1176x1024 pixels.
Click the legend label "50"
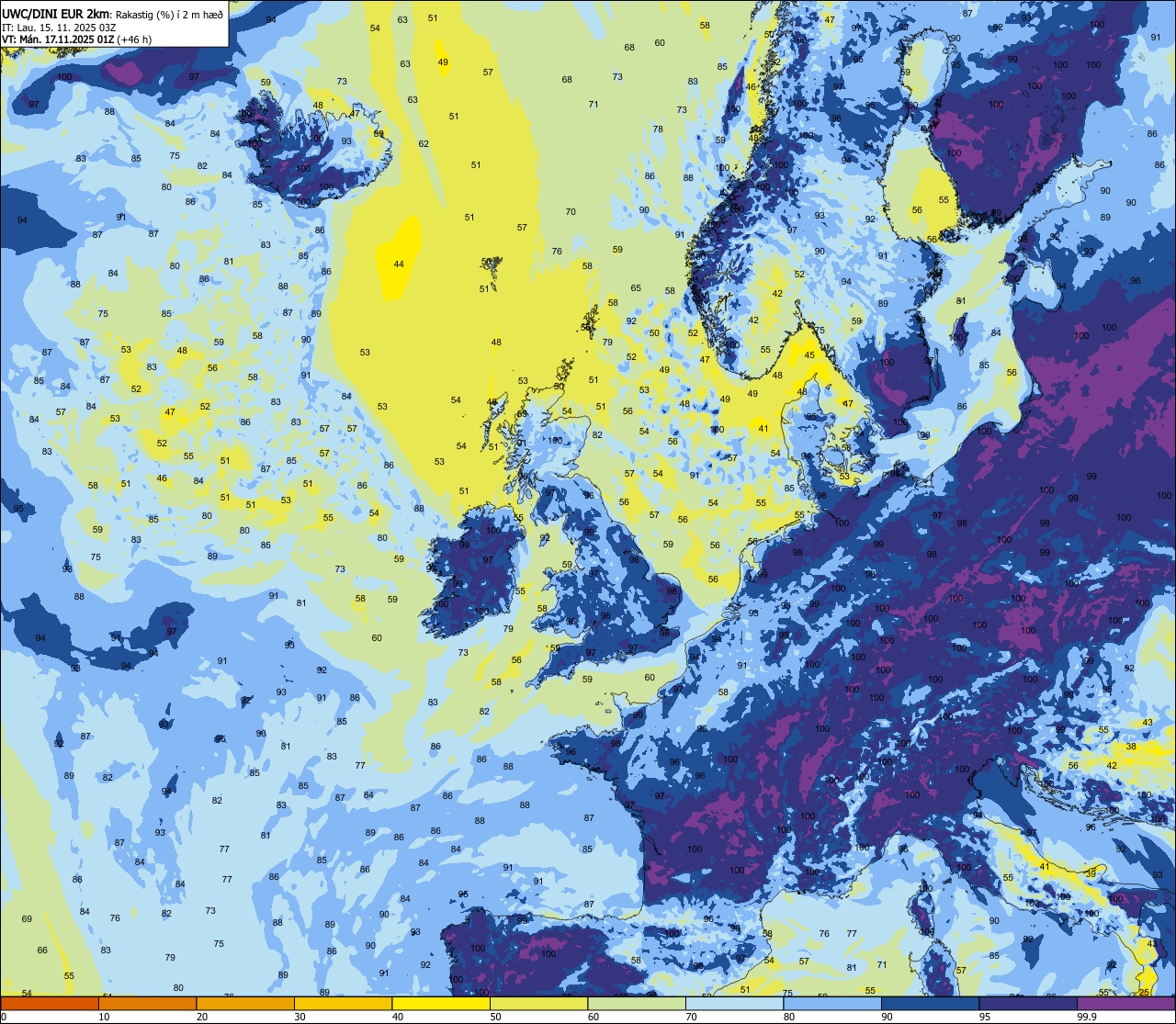[495, 1017]
